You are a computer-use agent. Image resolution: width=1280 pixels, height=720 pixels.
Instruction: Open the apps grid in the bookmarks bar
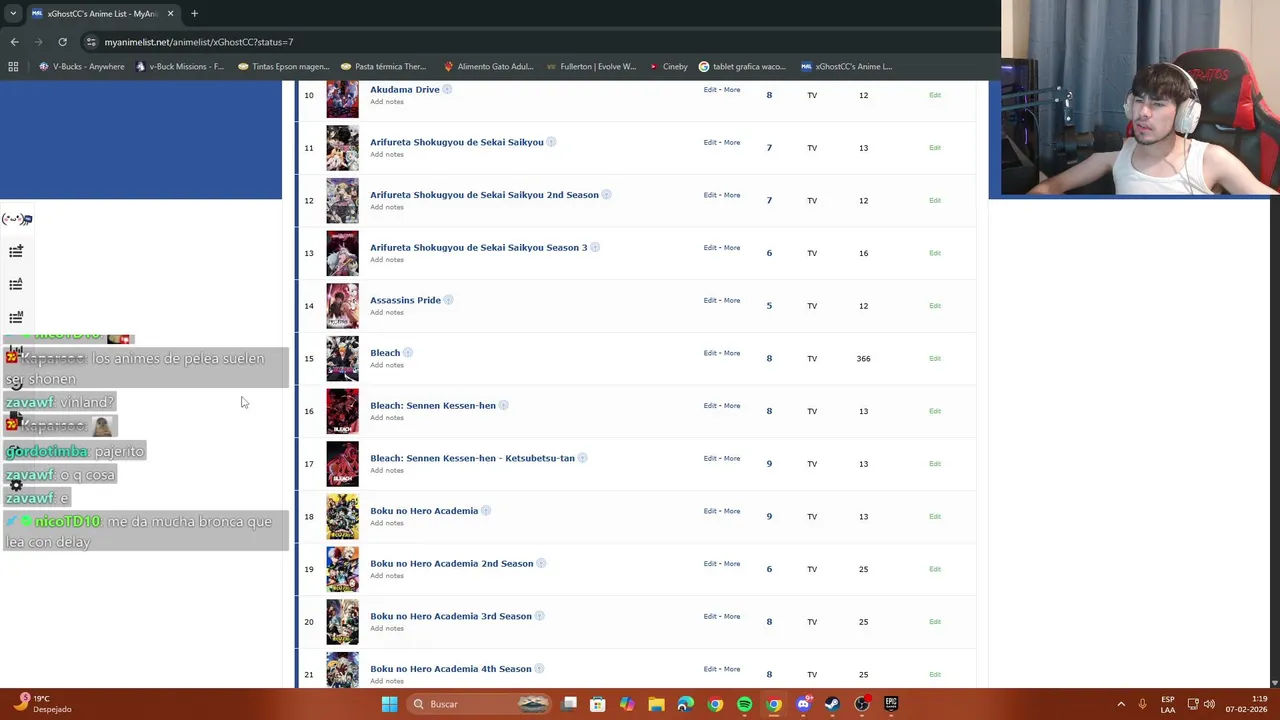(x=13, y=67)
